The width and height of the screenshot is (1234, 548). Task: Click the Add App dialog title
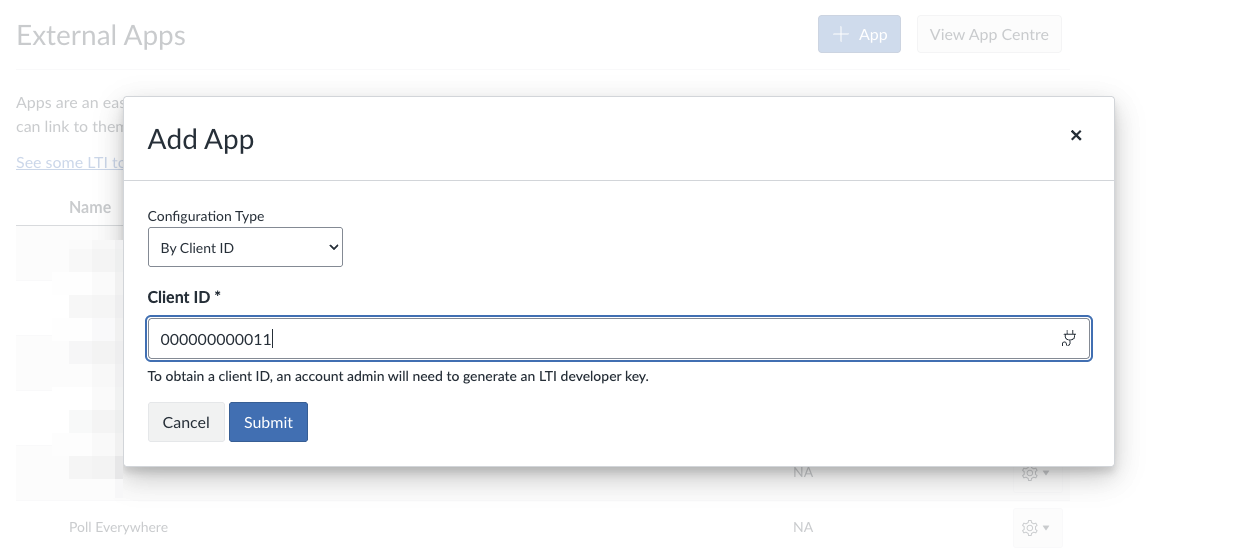[x=201, y=139]
